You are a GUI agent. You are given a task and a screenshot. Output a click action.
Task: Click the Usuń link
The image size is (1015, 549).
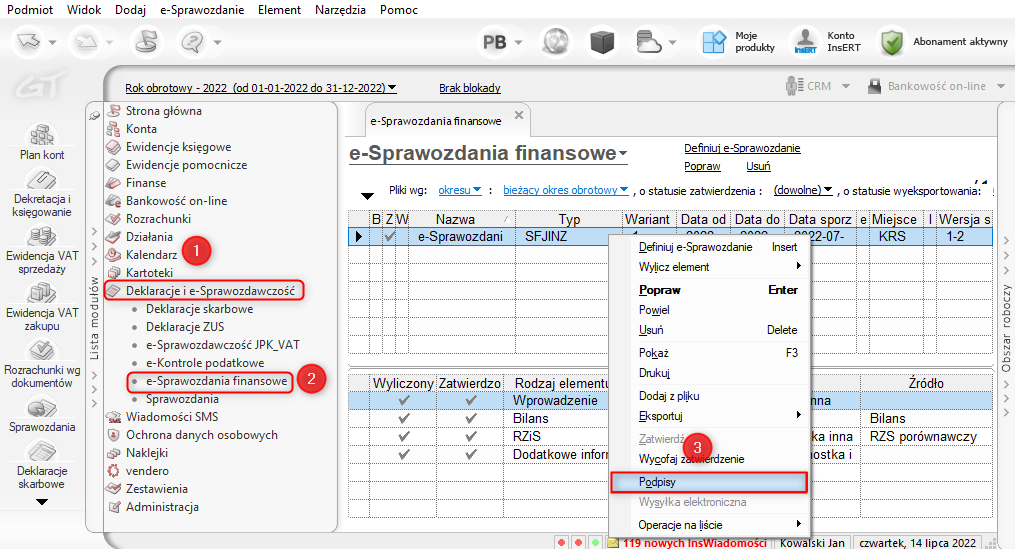pos(758,166)
